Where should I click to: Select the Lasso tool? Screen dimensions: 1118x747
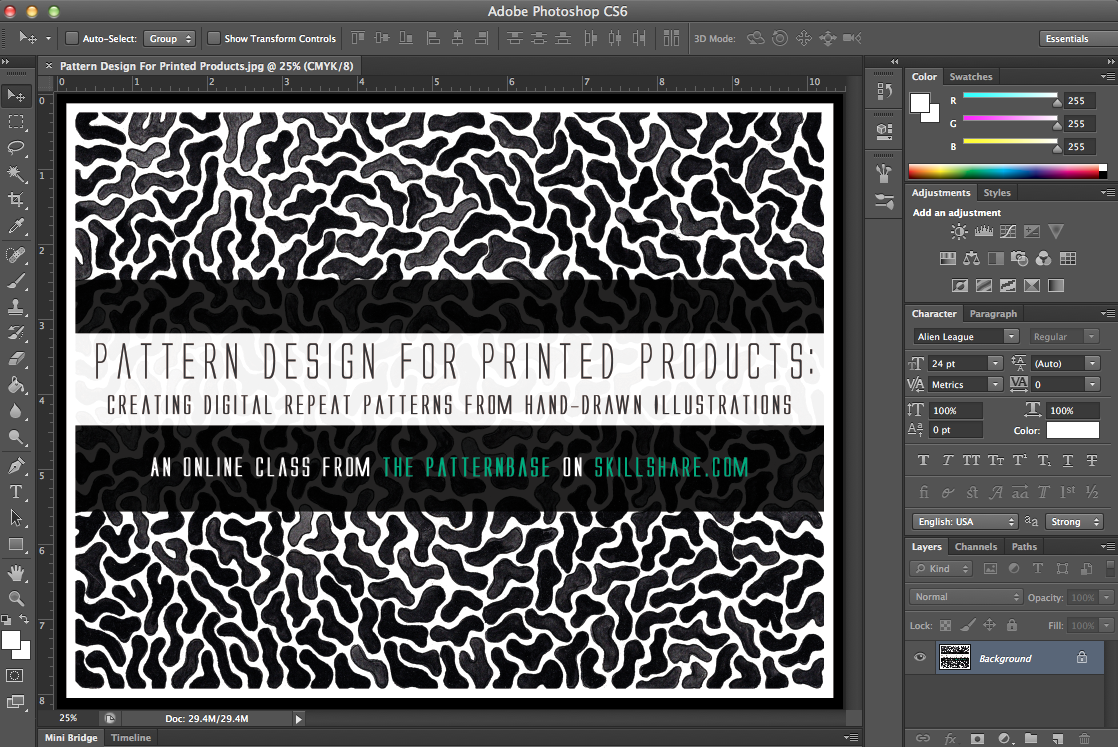(x=16, y=148)
